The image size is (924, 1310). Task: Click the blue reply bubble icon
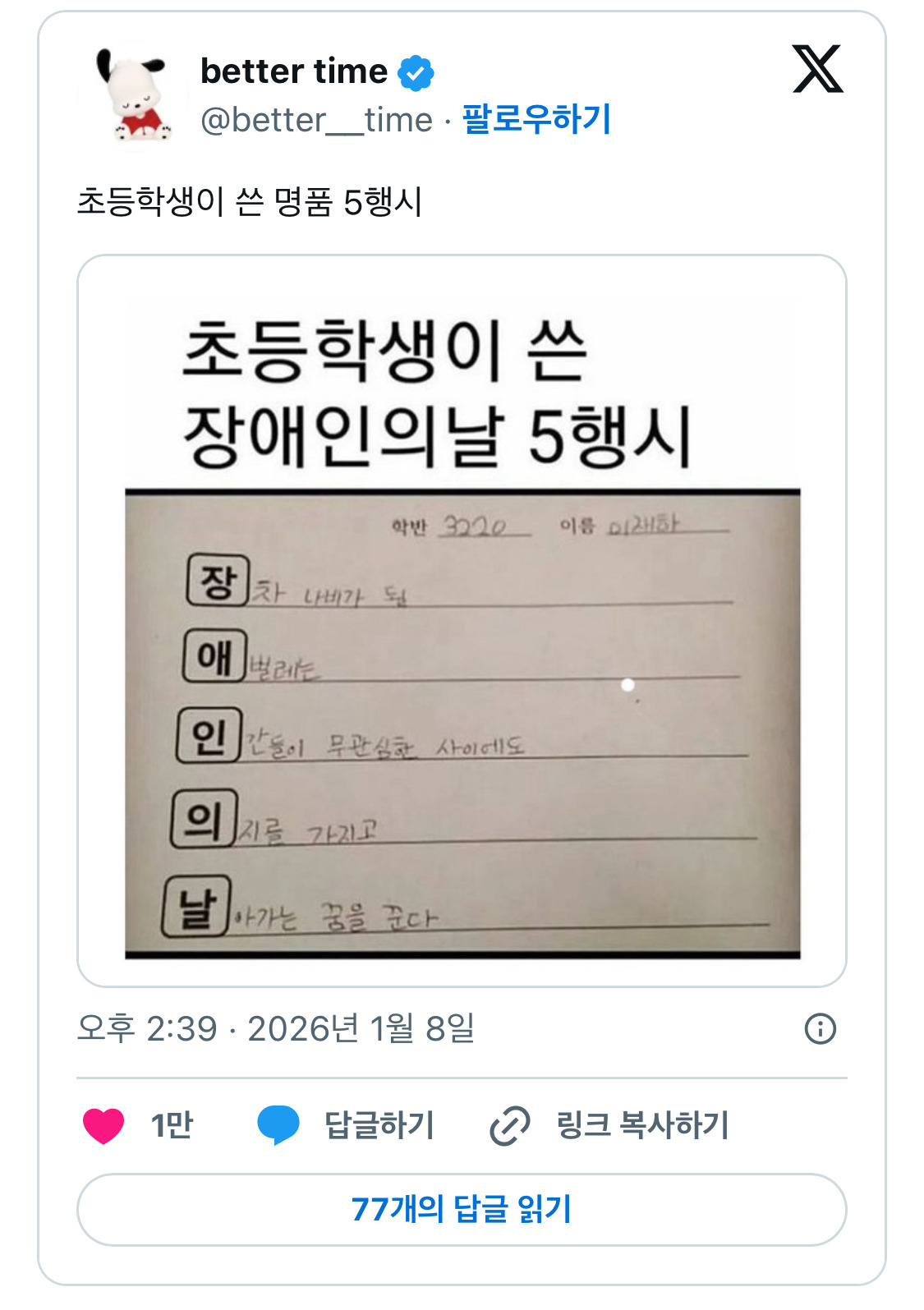click(278, 1125)
